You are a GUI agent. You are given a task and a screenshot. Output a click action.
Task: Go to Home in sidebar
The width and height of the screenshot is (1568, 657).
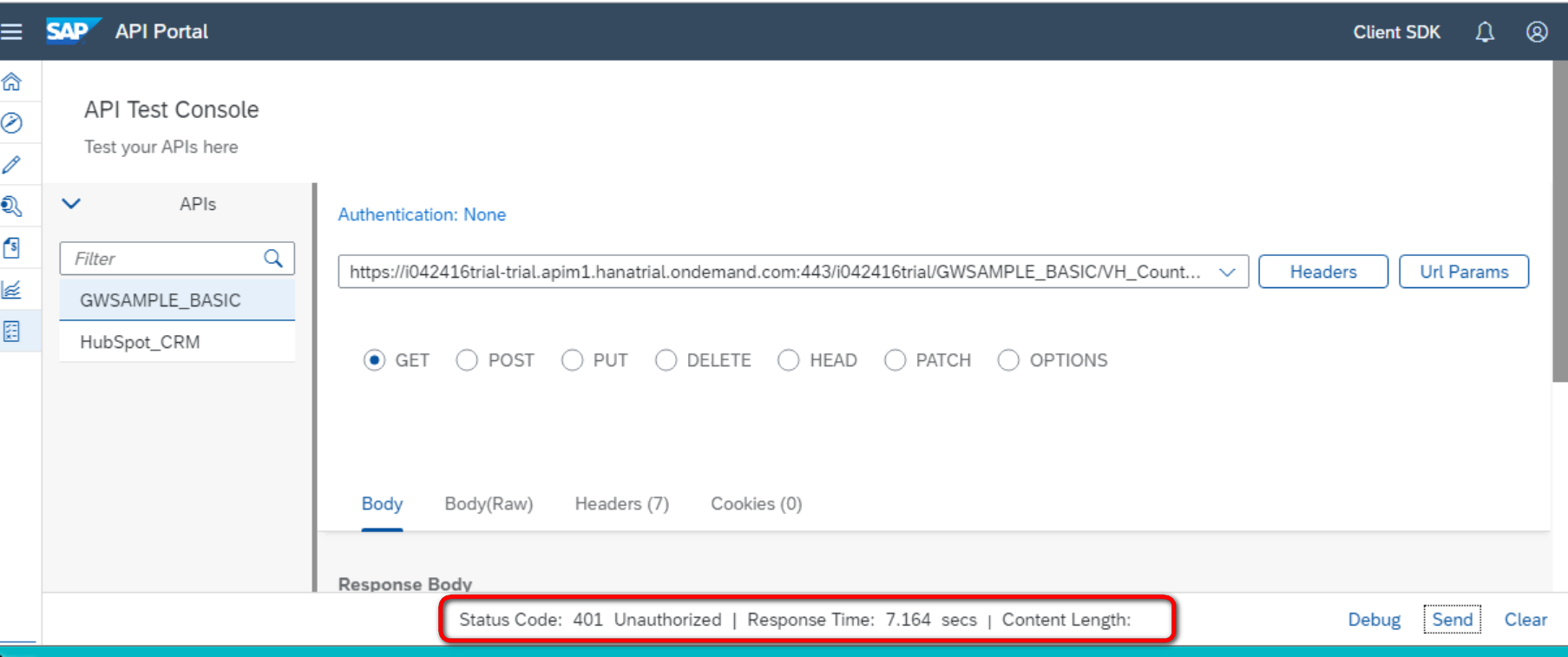tap(12, 82)
